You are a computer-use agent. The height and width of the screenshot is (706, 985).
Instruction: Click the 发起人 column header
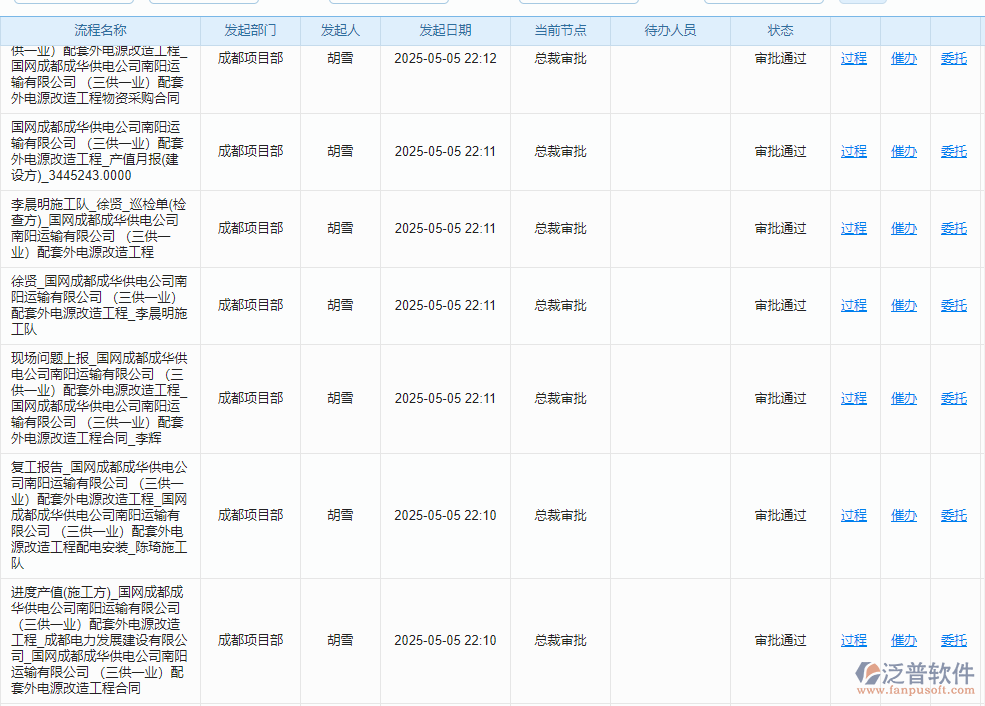point(339,30)
